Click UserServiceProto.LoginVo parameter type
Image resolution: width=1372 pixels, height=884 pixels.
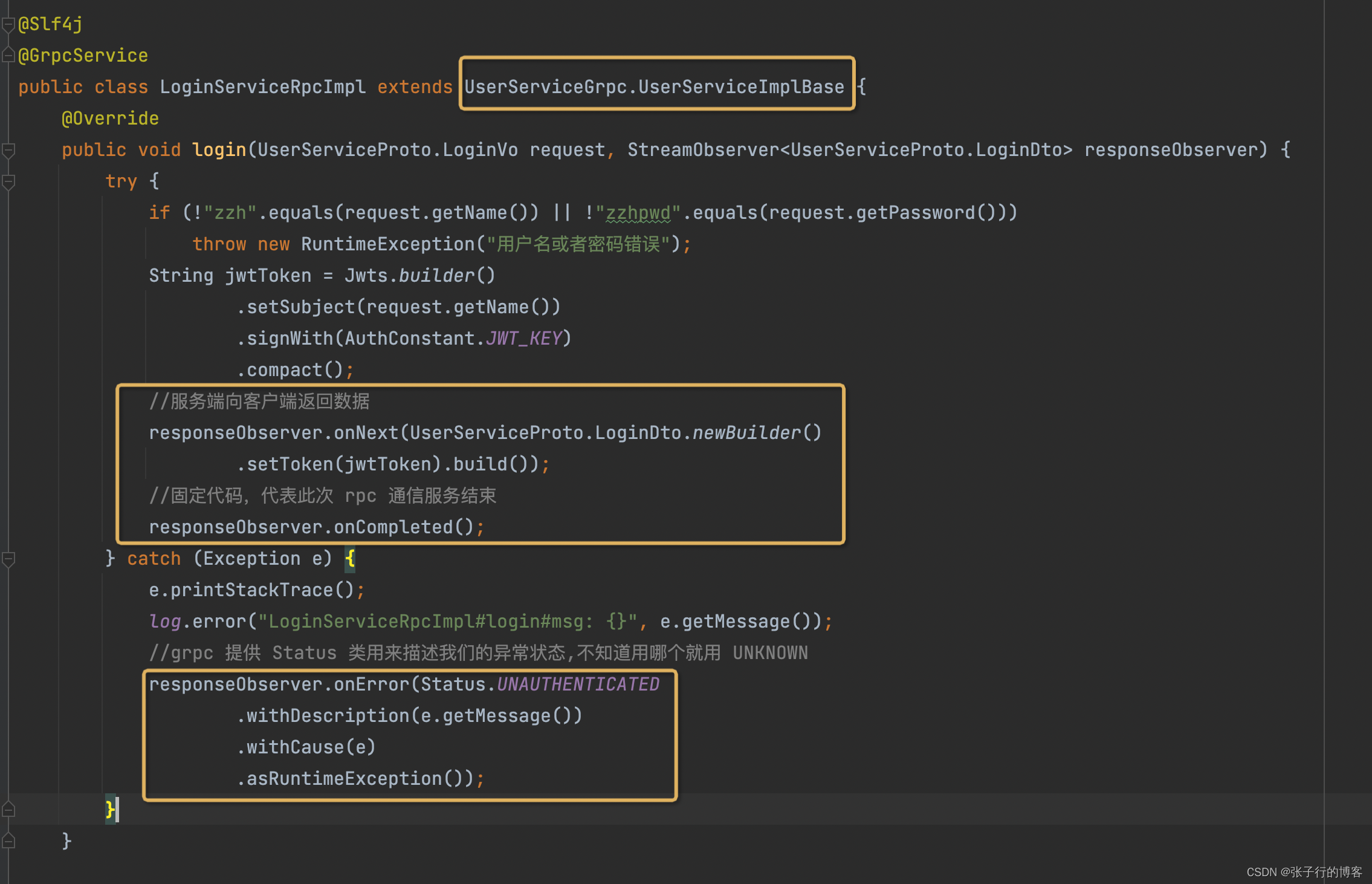387,150
